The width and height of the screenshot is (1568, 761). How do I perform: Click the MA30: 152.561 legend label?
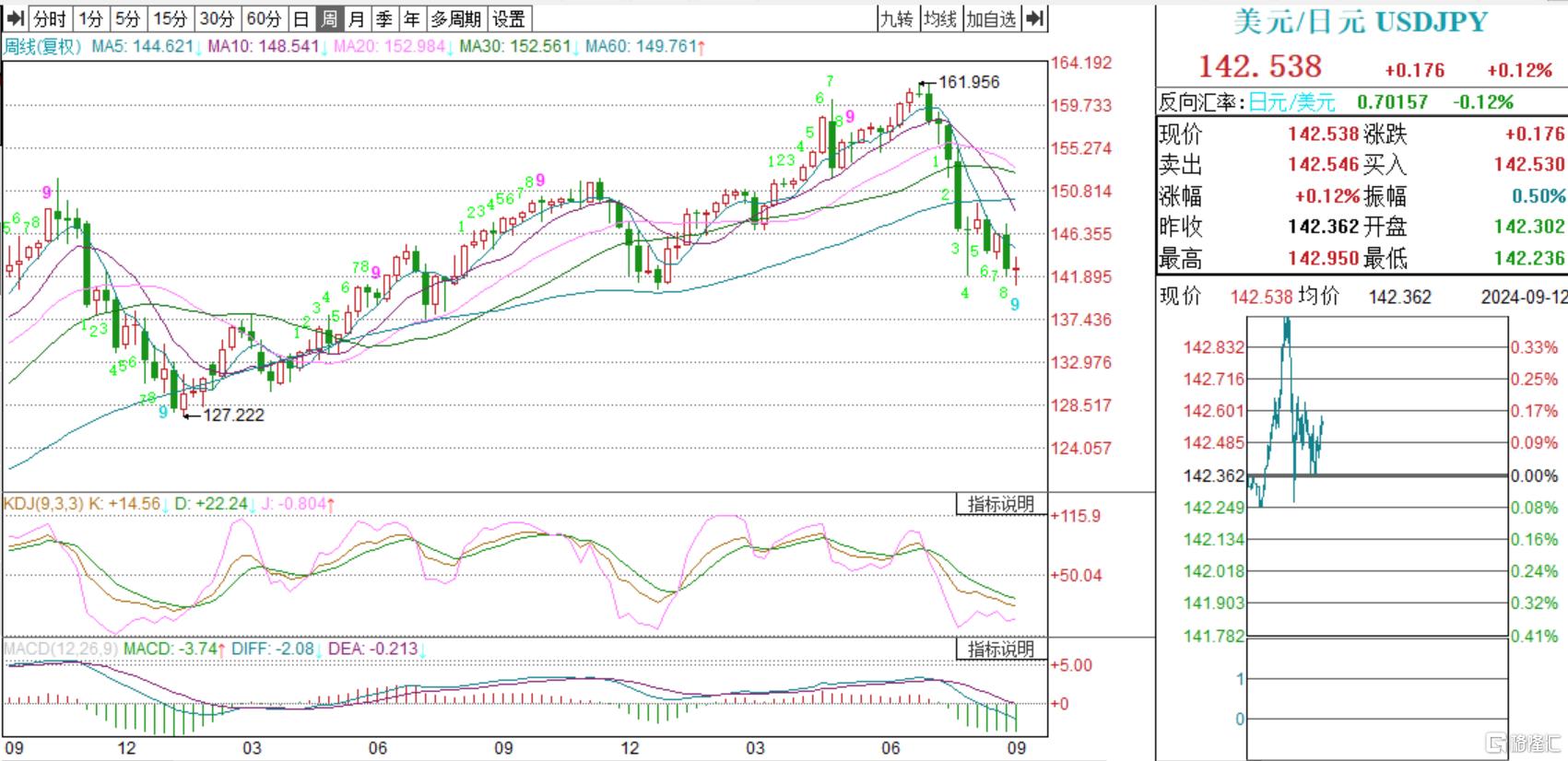(516, 46)
